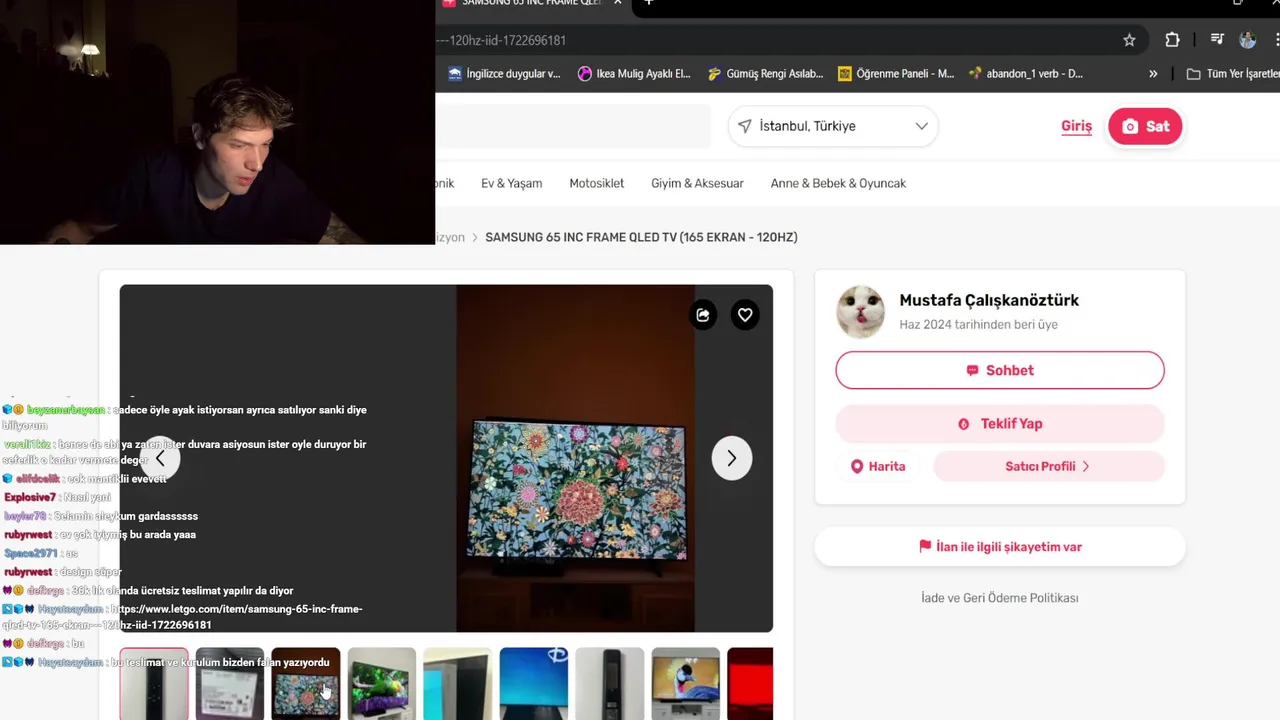Open seller cat avatar picture
1280x720 pixels.
[860, 311]
